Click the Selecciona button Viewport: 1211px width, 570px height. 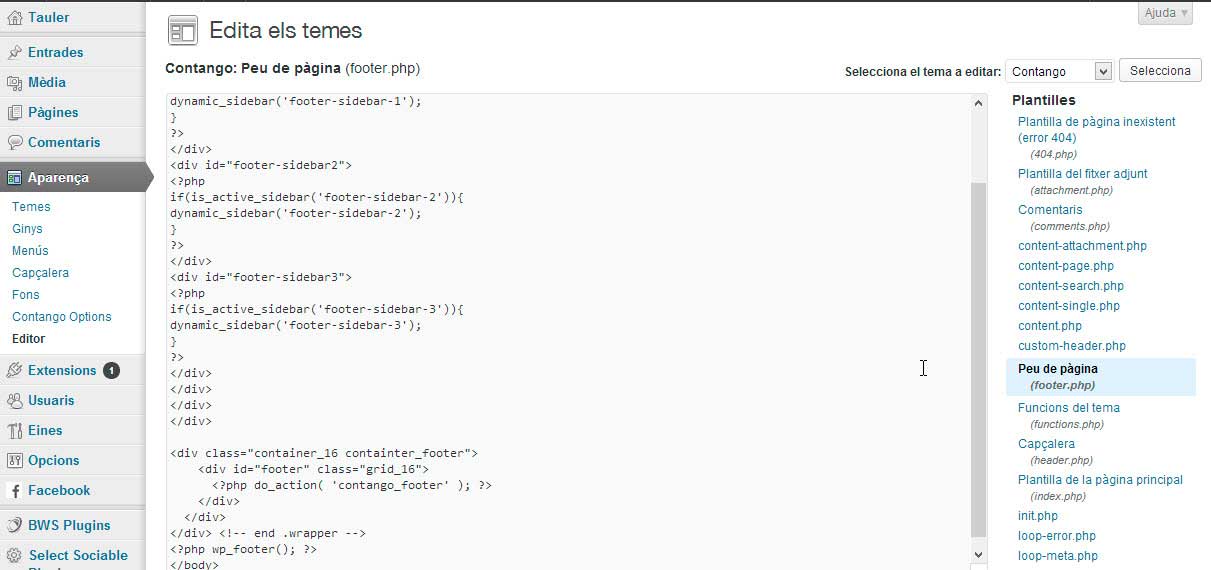pos(1160,71)
